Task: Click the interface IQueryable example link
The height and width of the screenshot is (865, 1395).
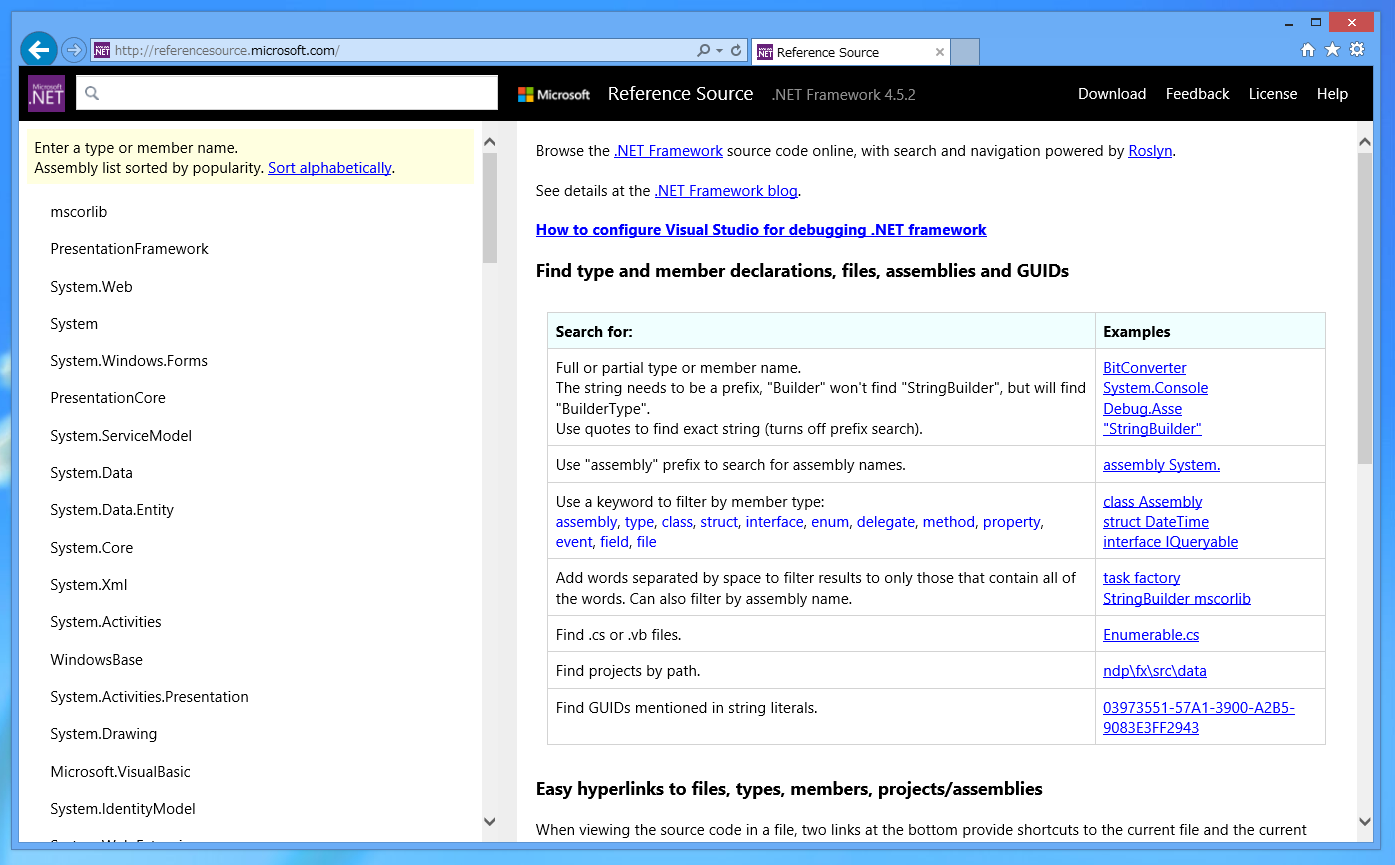Action: click(1170, 542)
